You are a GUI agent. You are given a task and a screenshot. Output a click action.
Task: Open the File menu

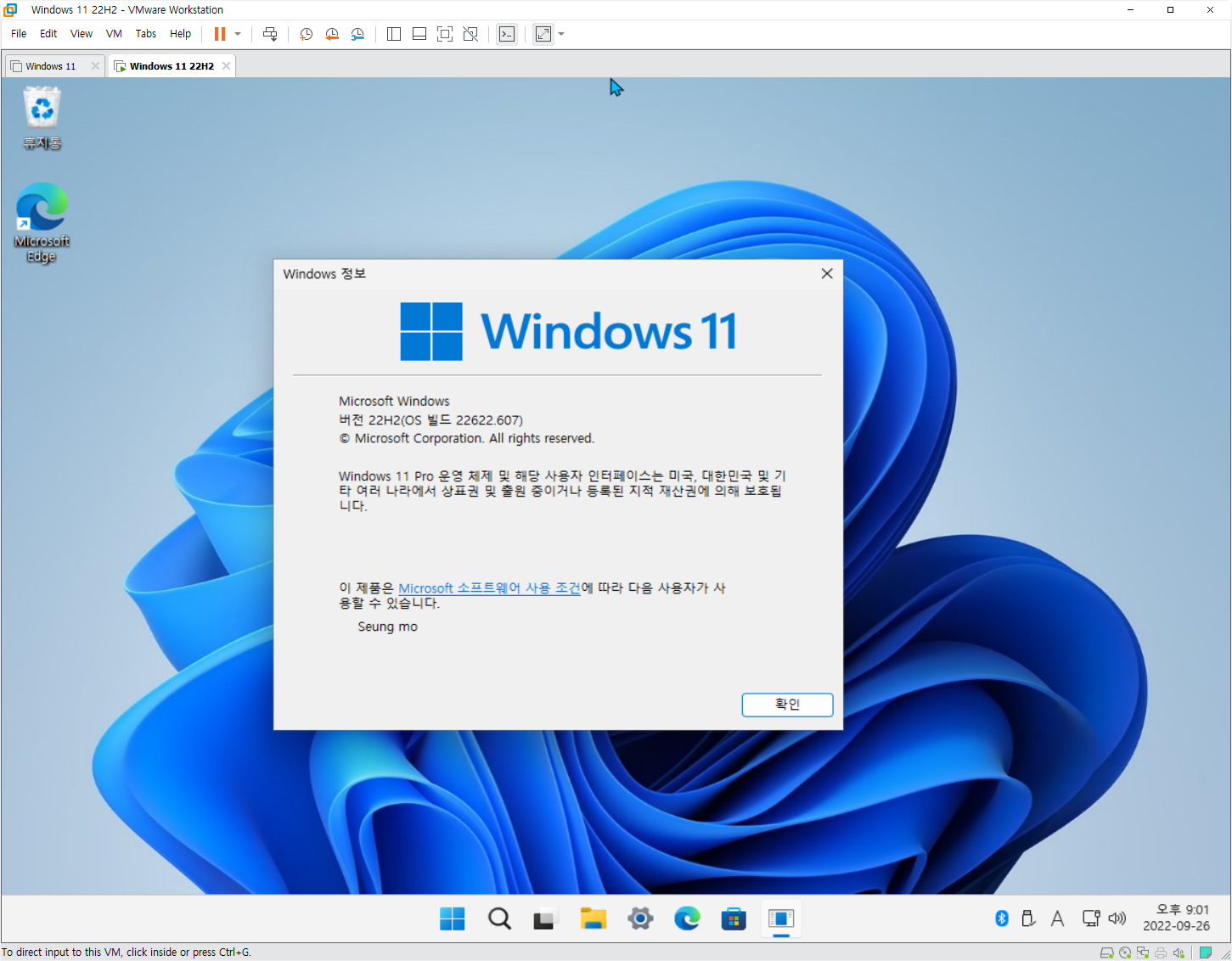click(19, 34)
